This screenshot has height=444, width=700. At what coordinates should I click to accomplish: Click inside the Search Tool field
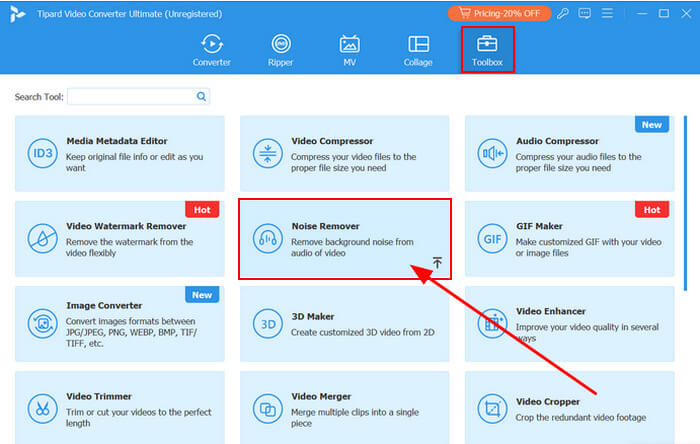pos(130,97)
